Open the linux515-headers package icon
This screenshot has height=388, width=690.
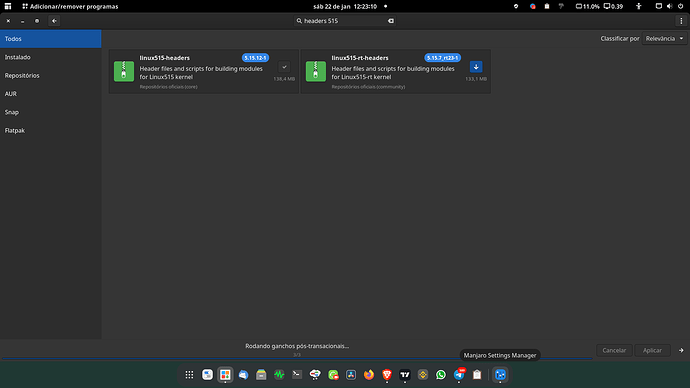(x=124, y=71)
